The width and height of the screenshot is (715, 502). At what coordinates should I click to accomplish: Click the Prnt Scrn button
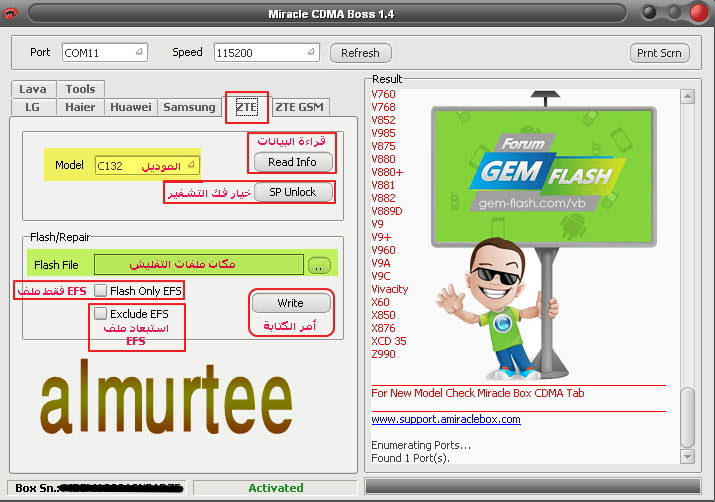tap(659, 53)
